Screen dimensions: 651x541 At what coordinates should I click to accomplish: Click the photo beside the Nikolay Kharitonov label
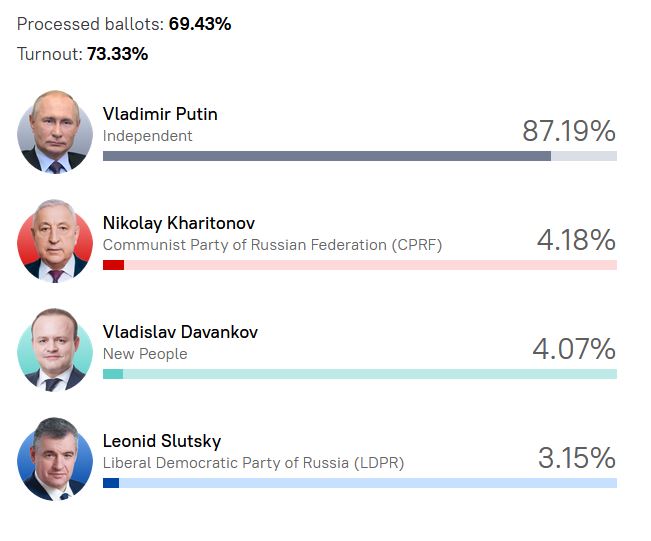[x=55, y=241]
